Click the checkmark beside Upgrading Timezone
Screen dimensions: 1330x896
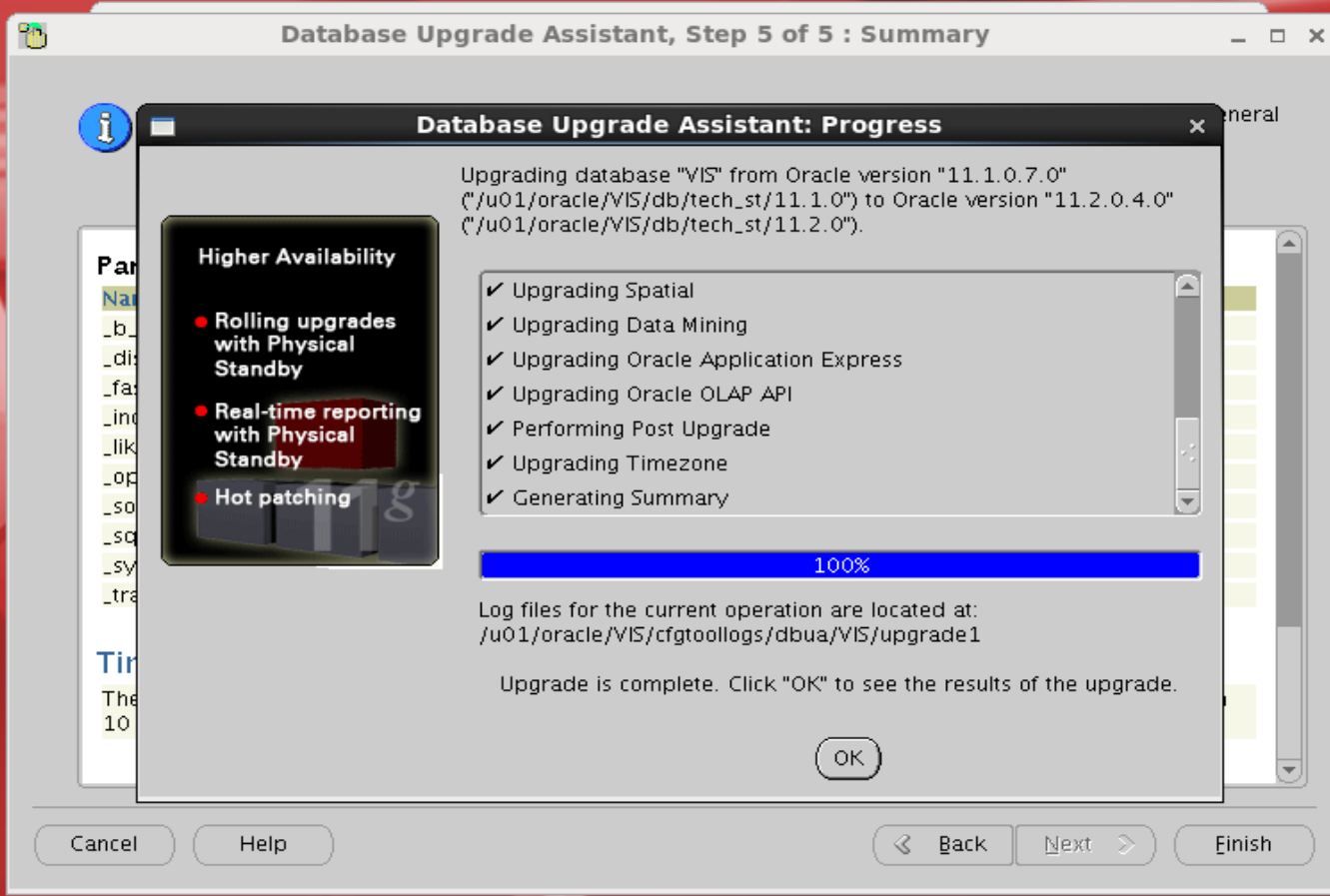[495, 463]
